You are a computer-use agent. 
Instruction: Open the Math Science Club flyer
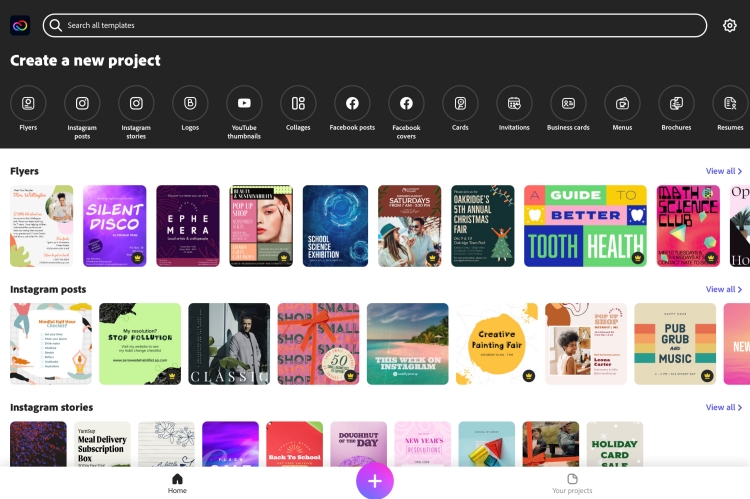click(x=688, y=226)
